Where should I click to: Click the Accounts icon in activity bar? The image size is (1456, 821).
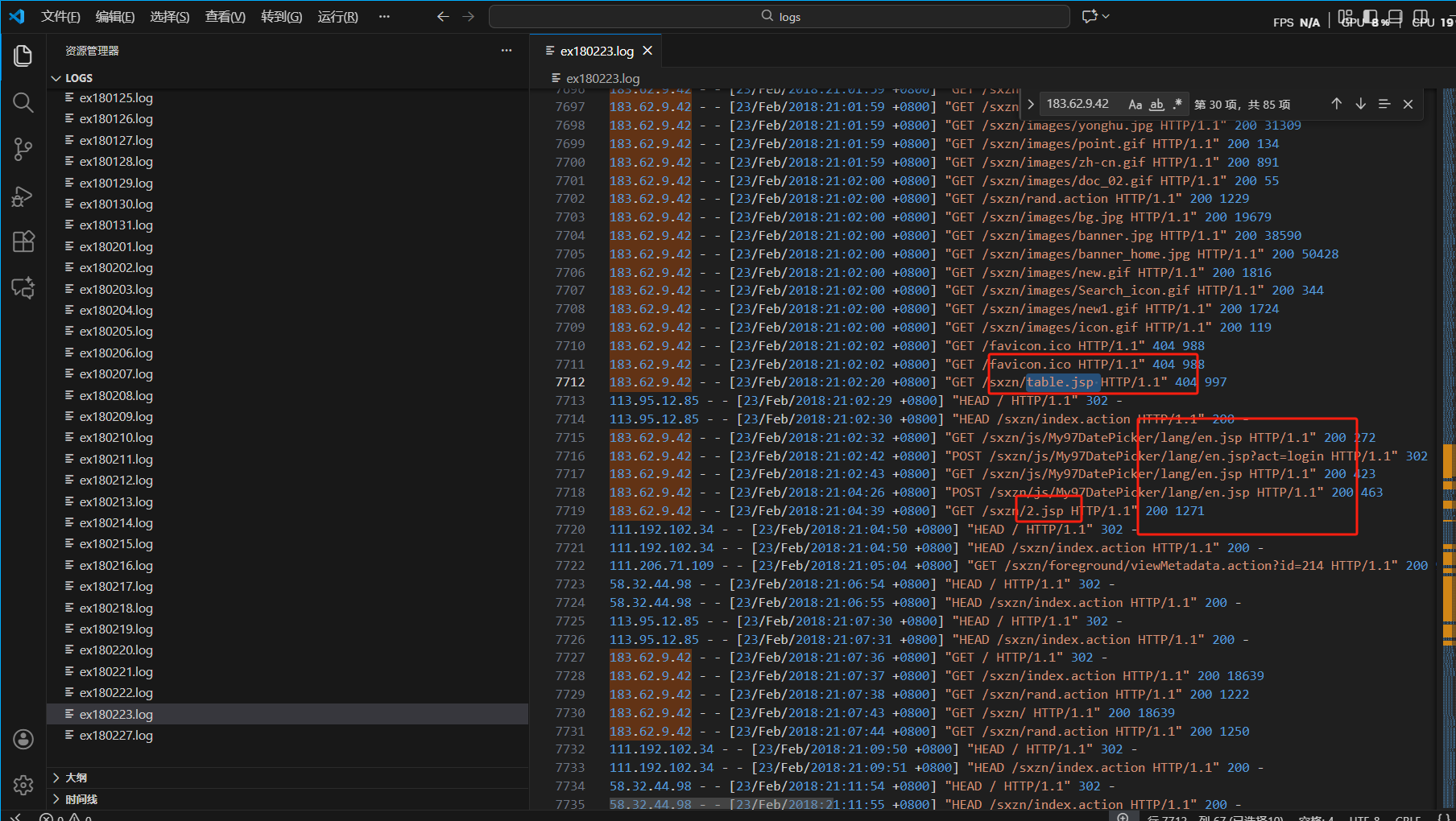(x=23, y=739)
